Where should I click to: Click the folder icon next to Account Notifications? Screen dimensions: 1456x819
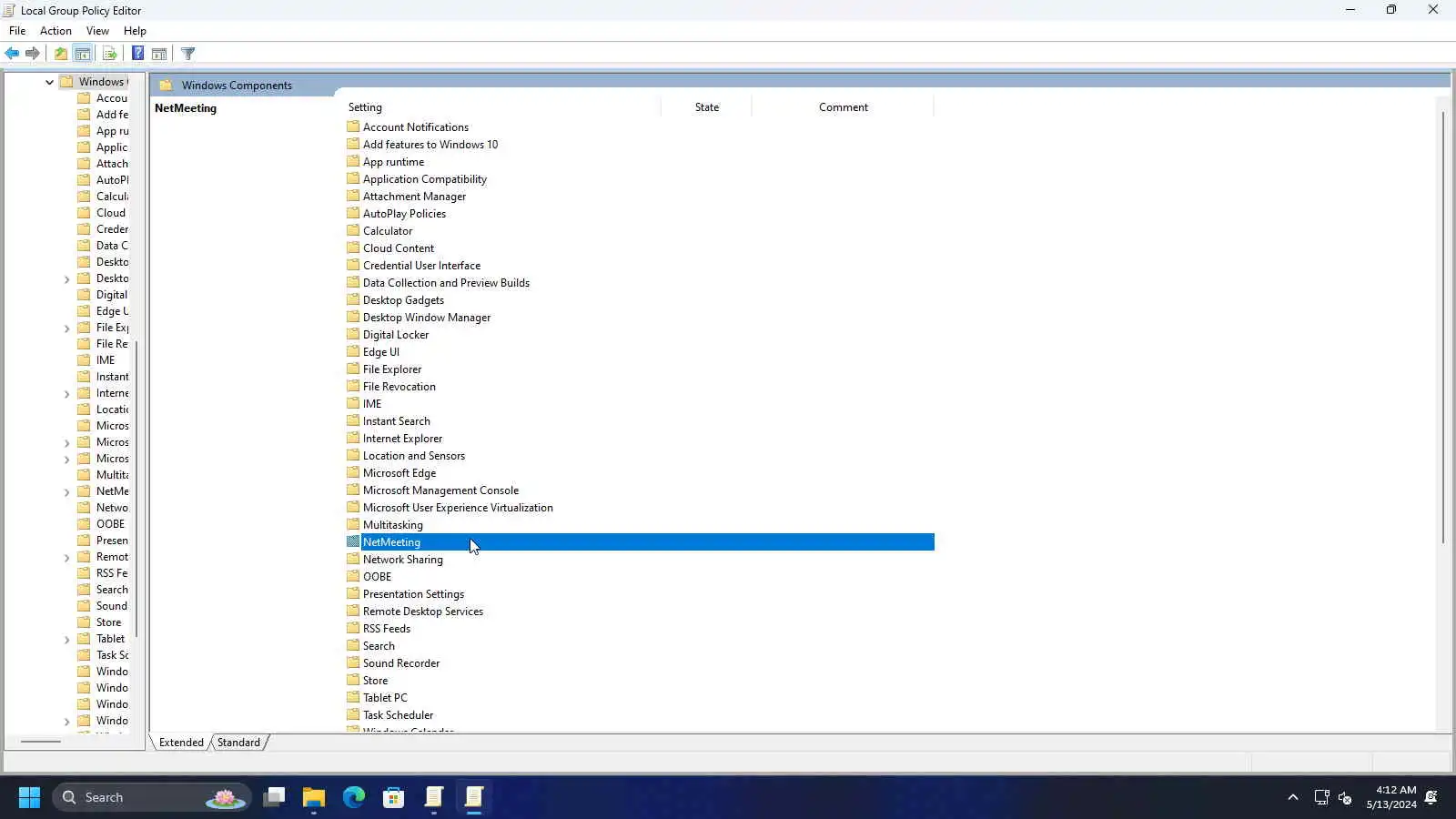(x=353, y=126)
